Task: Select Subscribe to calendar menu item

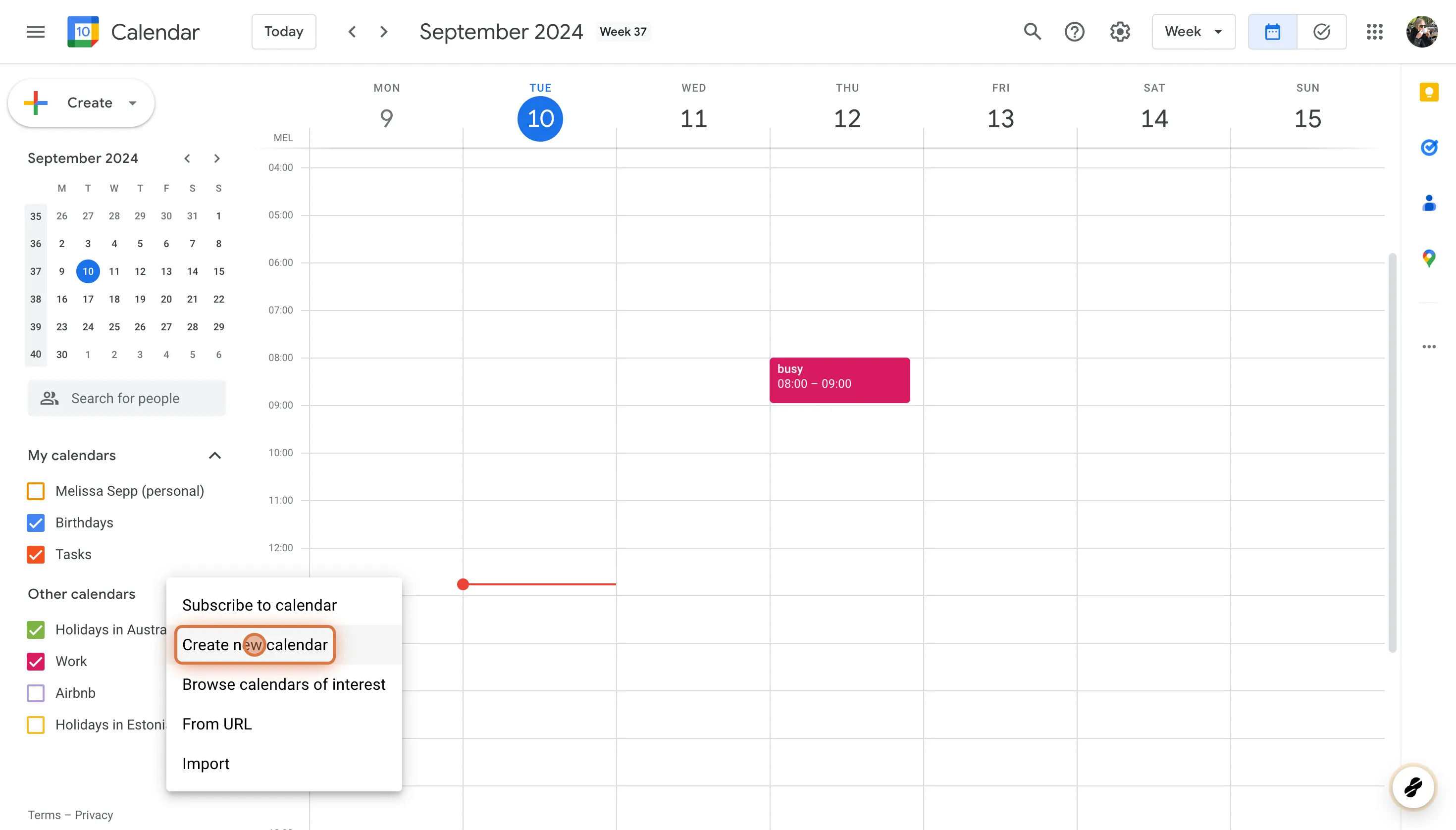Action: (x=260, y=605)
